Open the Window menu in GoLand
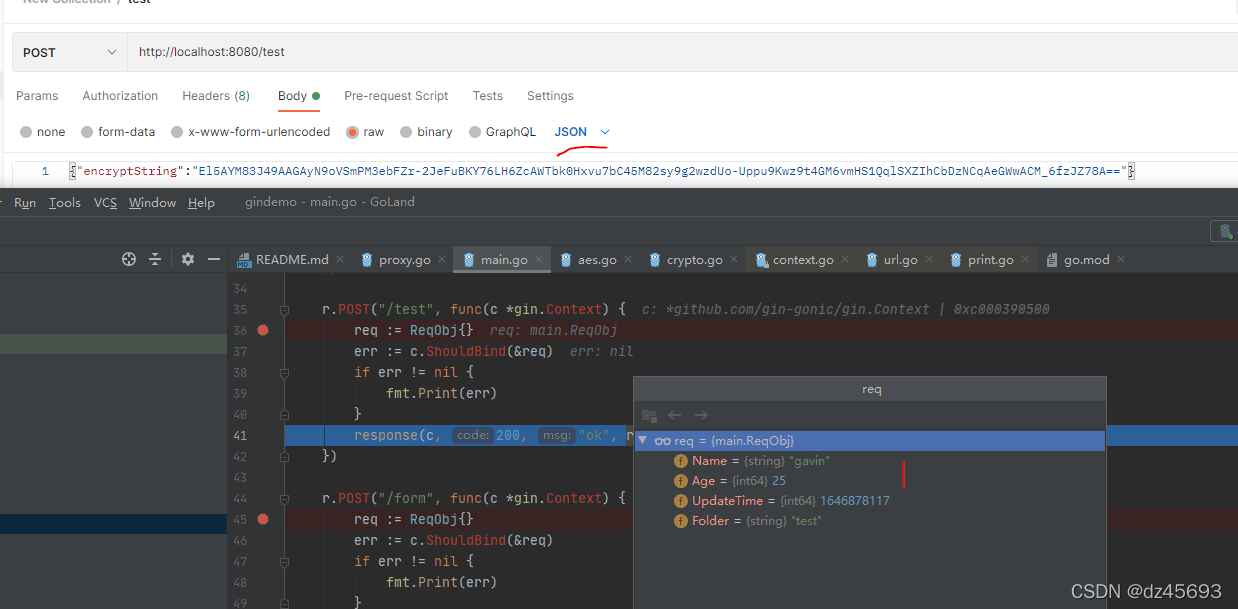Image resolution: width=1238 pixels, height=609 pixels. tap(152, 202)
